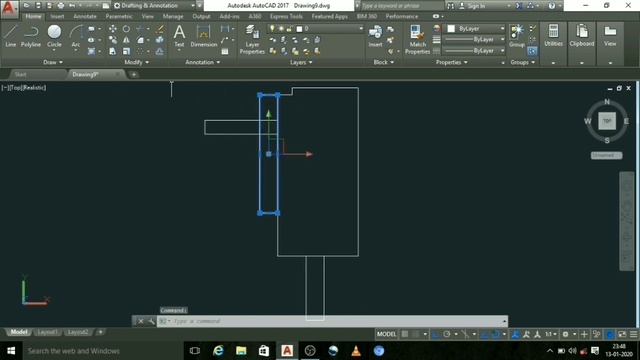The width and height of the screenshot is (640, 360).
Task: Toggle isolate objects in status bar
Action: 596,334
